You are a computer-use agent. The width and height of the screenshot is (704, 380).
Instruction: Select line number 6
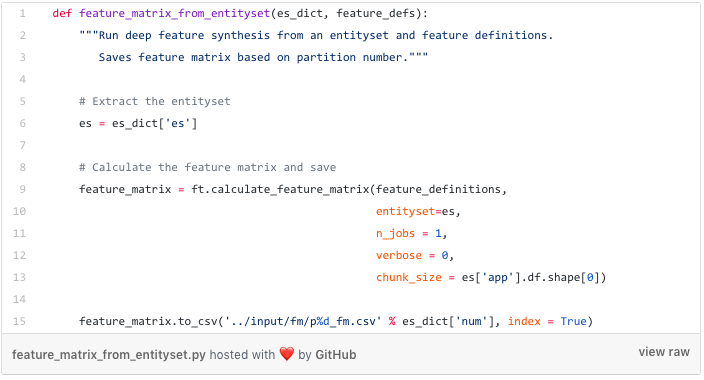pyautogui.click(x=22, y=124)
